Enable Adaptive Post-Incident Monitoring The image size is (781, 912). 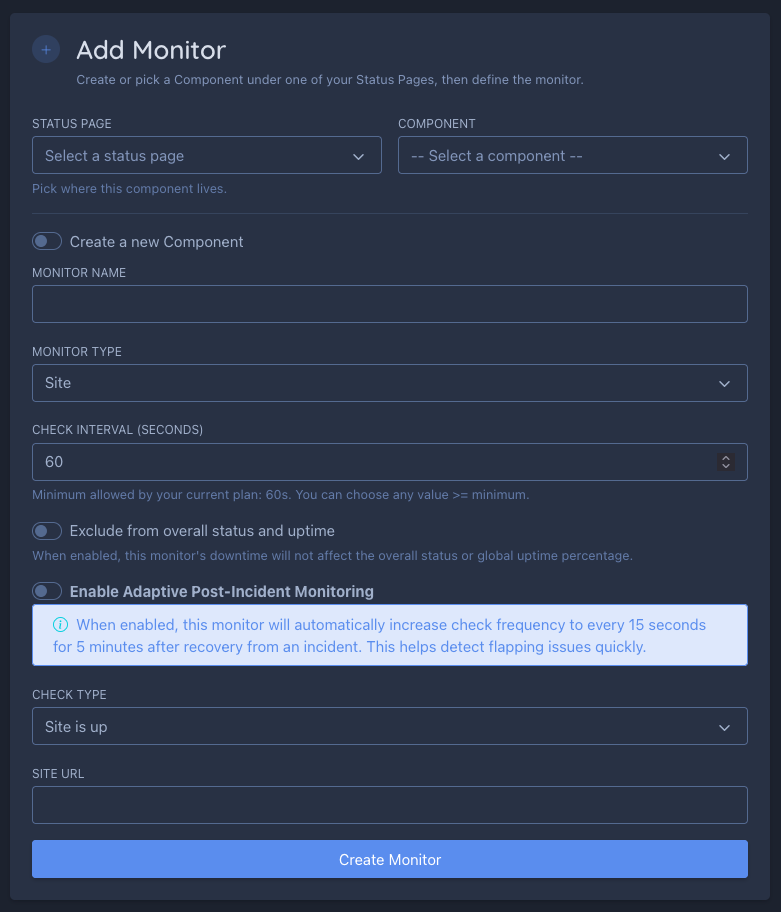click(47, 591)
